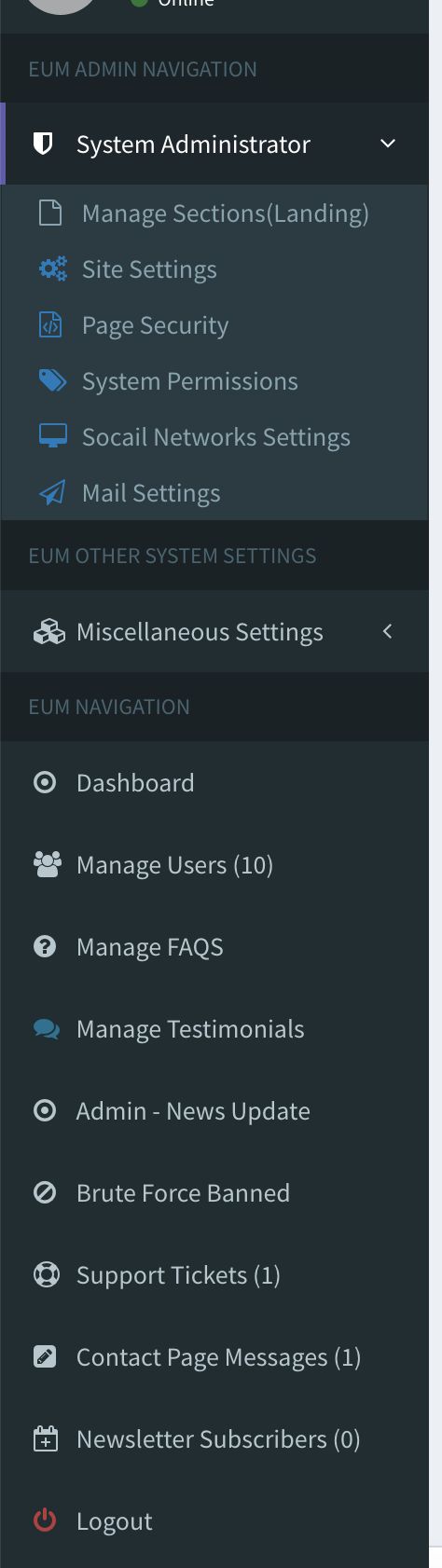
Task: Select Admin - News Update
Action: pyautogui.click(x=214, y=1110)
